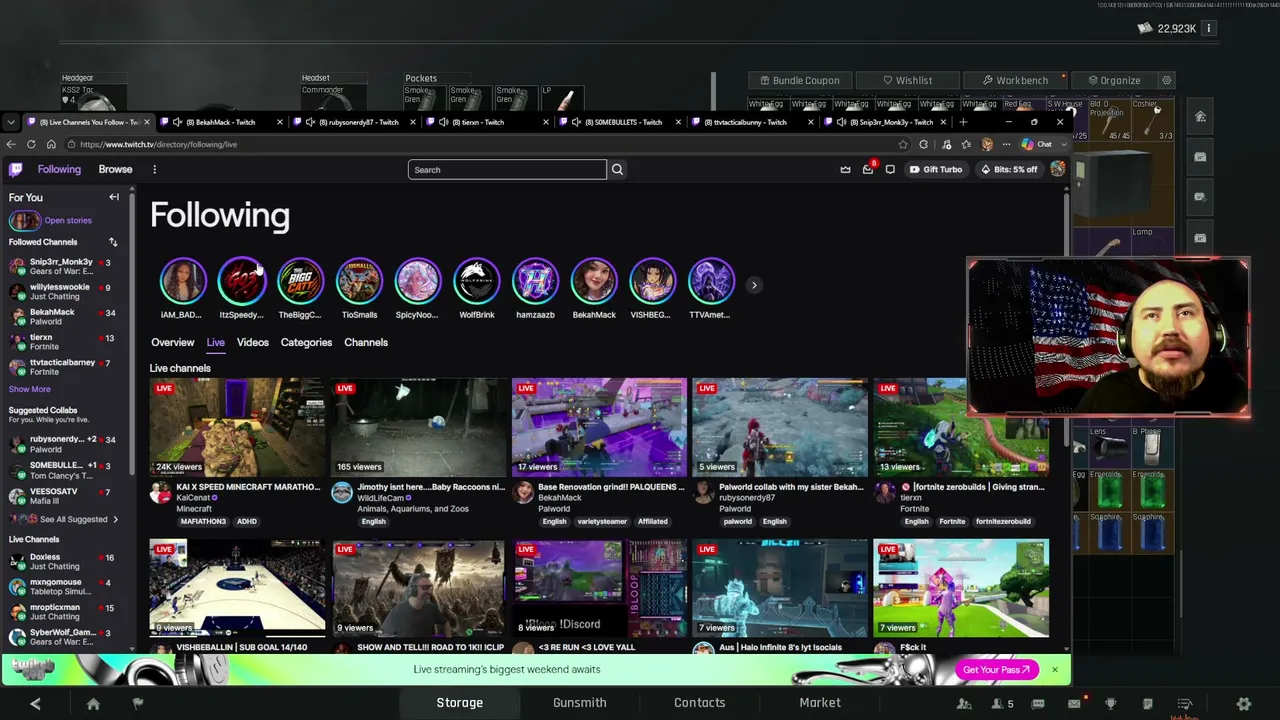Open the Bundle Coupon button in game

click(x=799, y=80)
